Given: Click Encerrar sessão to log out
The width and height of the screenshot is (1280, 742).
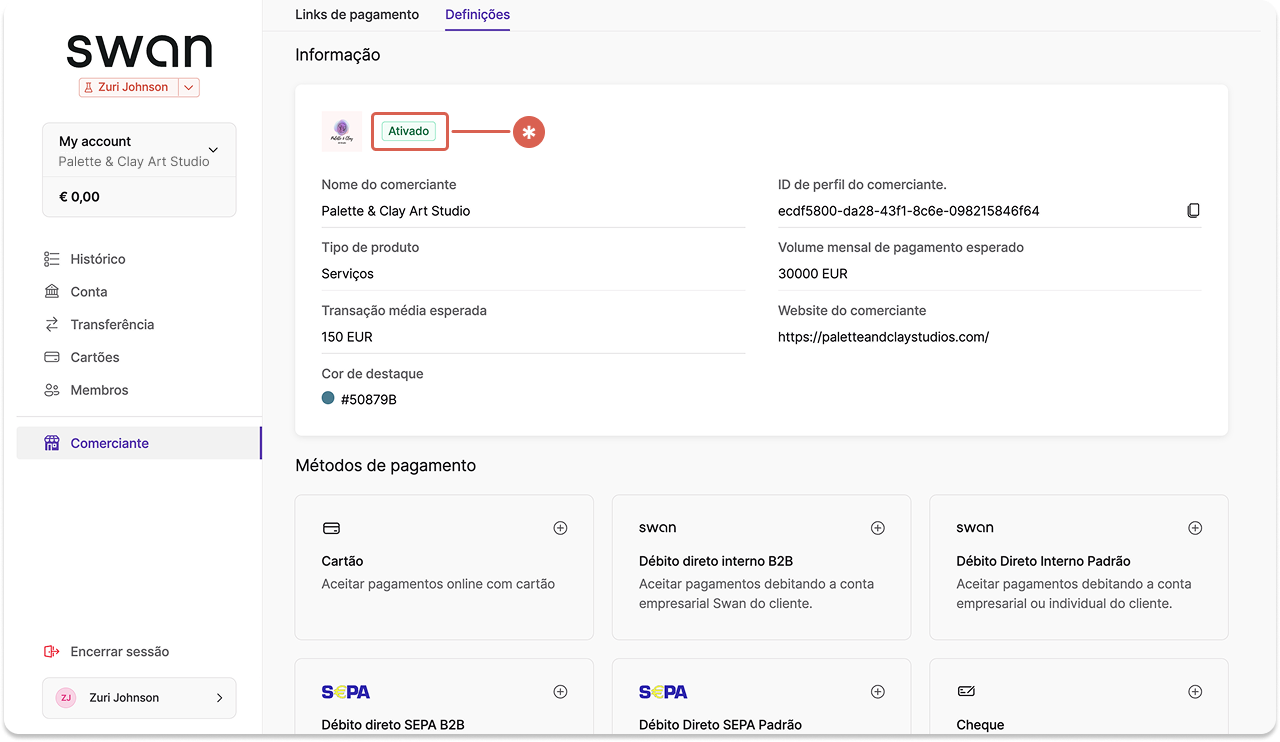Looking at the screenshot, I should coord(120,652).
